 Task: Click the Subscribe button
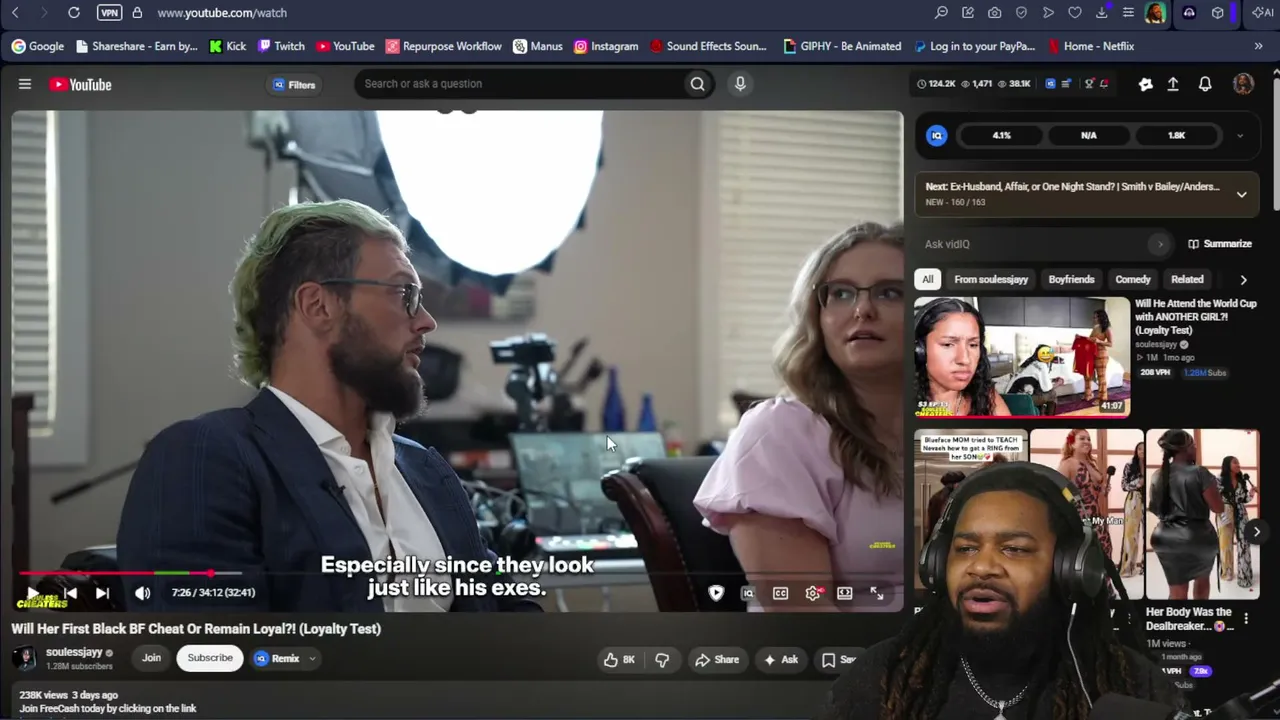pyautogui.click(x=210, y=658)
